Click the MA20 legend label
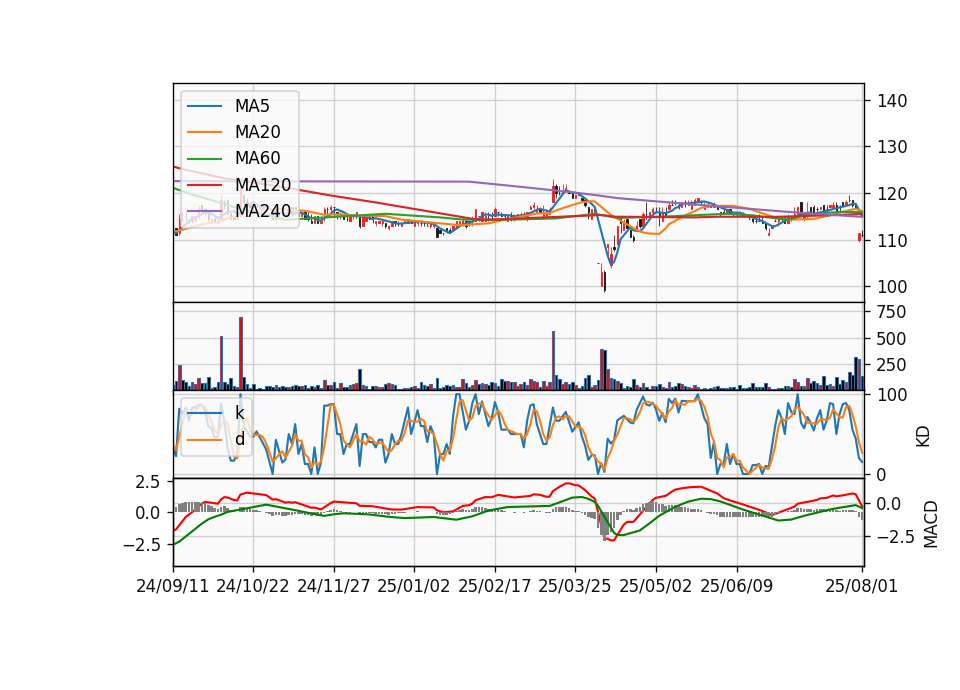 (x=257, y=132)
